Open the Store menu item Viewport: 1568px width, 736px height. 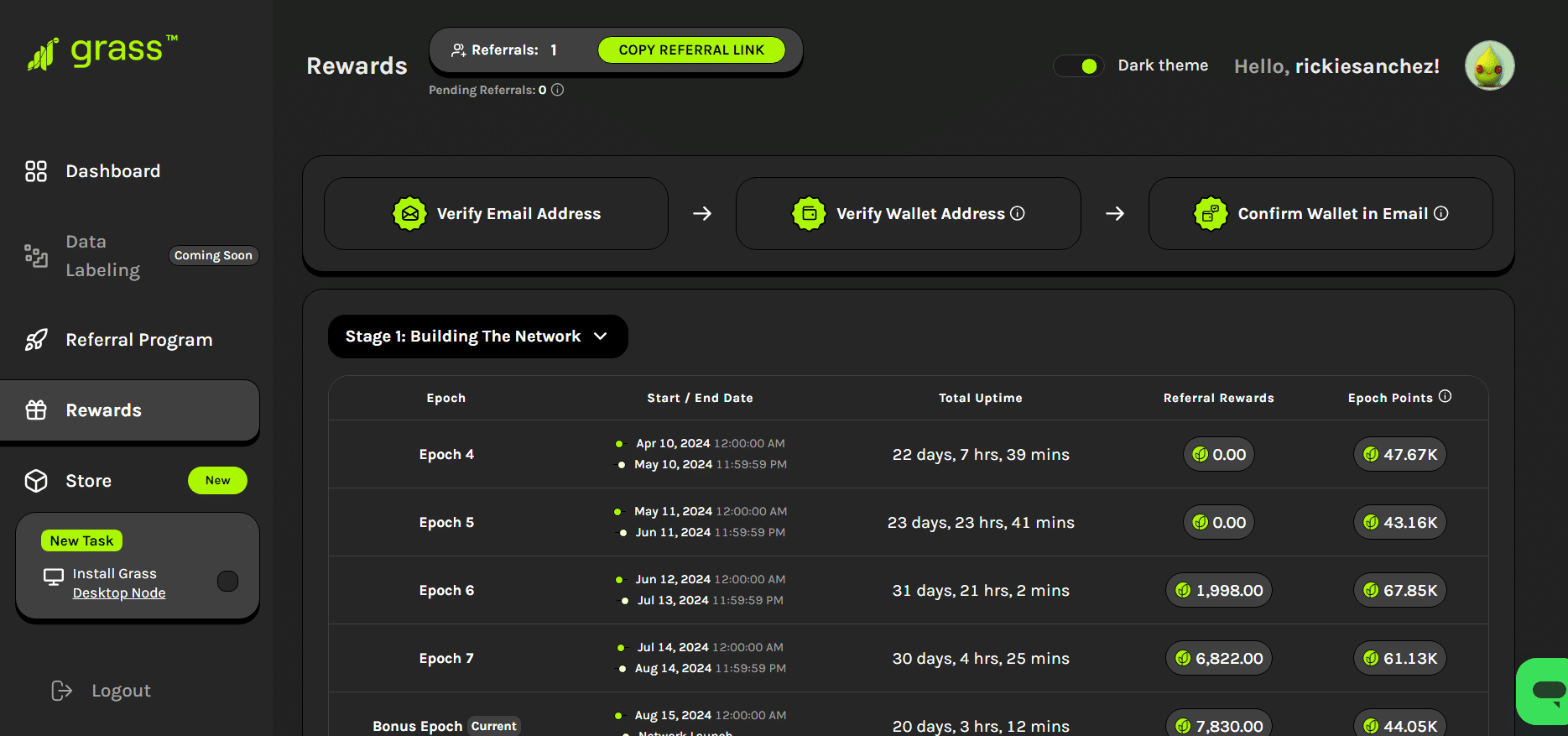89,481
